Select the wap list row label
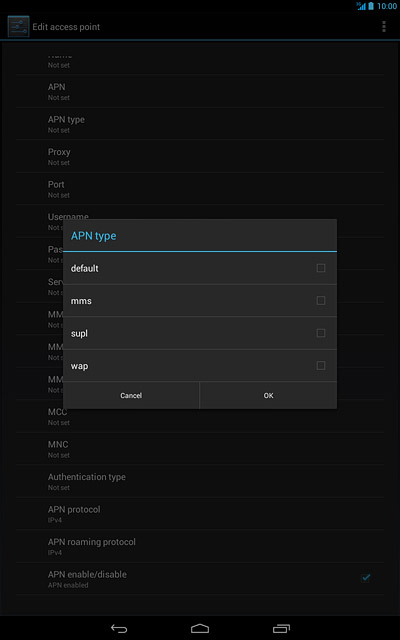Viewport: 400px width, 640px height. tap(79, 366)
